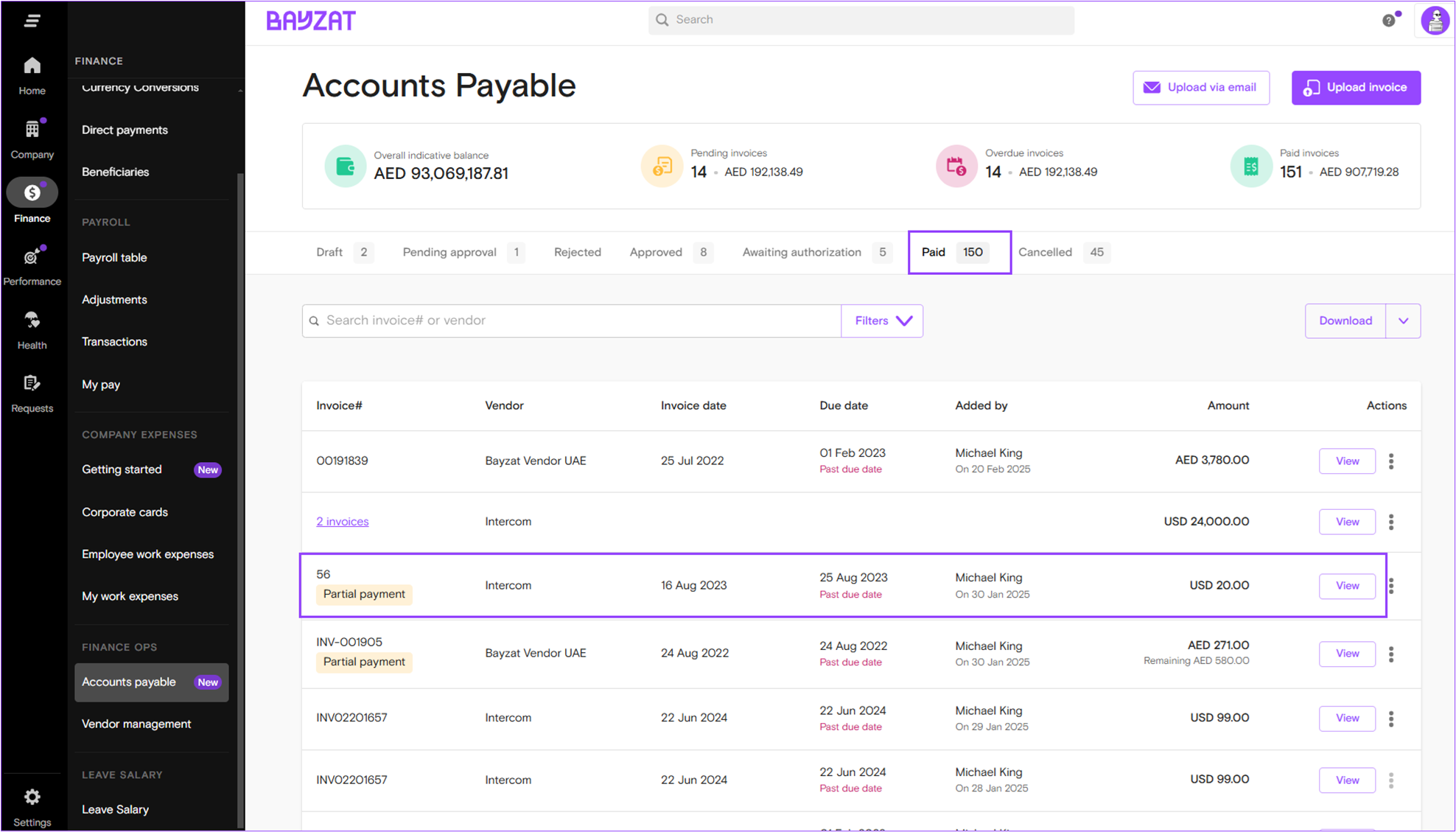Click the pending invoices icon
Viewport: 1456px width, 832px height.
662,167
